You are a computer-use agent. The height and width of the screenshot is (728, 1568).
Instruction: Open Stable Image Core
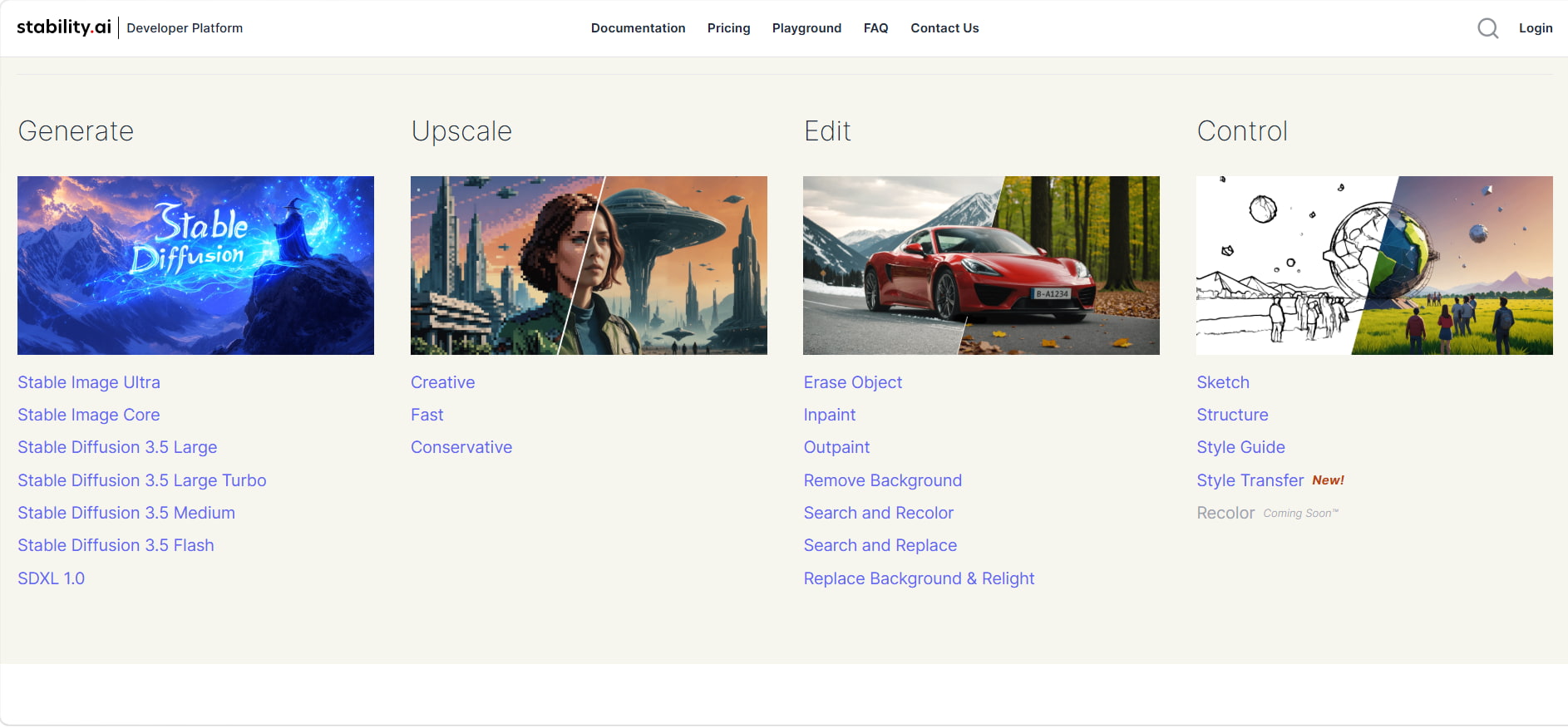89,415
